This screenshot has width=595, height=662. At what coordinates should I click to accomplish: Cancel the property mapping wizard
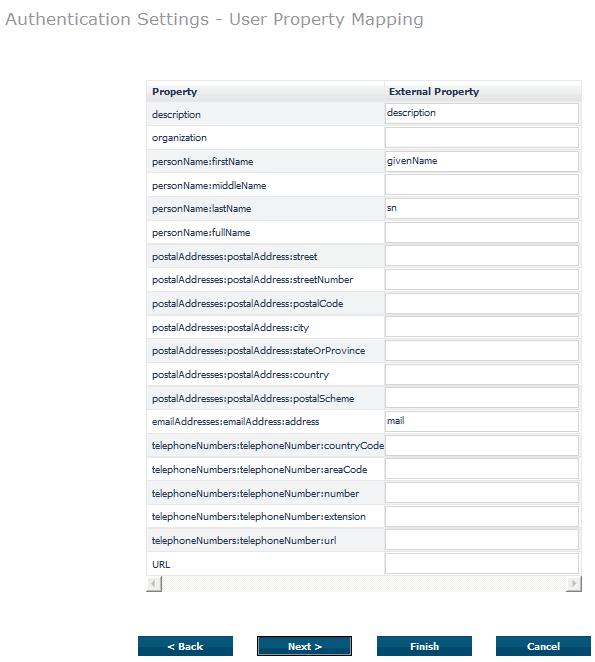coord(543,646)
